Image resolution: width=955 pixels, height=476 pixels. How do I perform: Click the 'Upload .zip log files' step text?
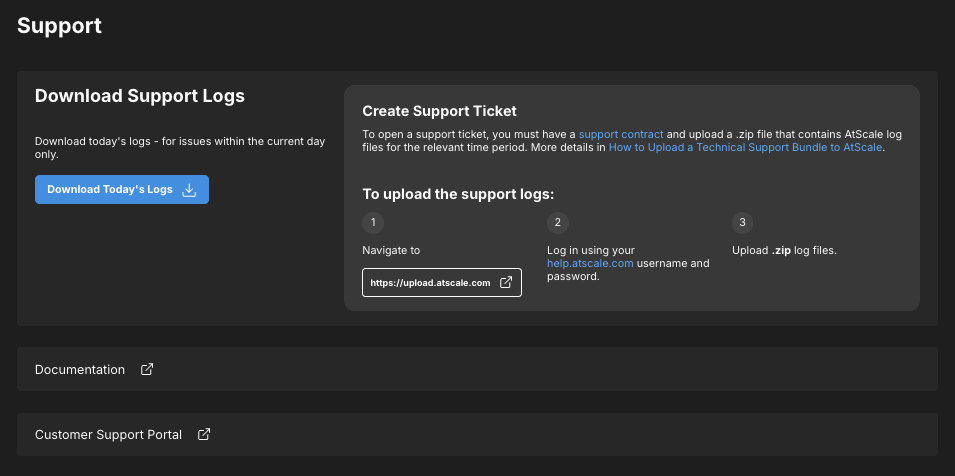click(x=784, y=250)
